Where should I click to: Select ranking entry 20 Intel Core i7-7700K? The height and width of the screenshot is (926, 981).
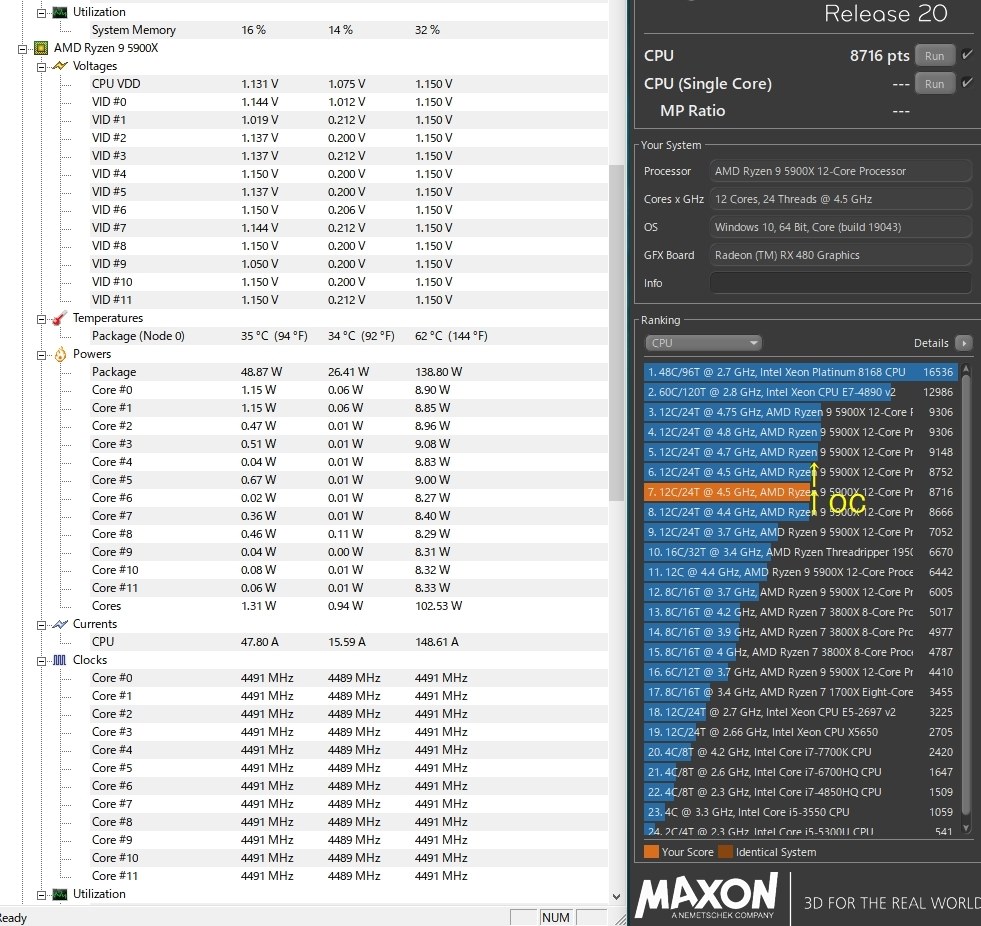800,753
